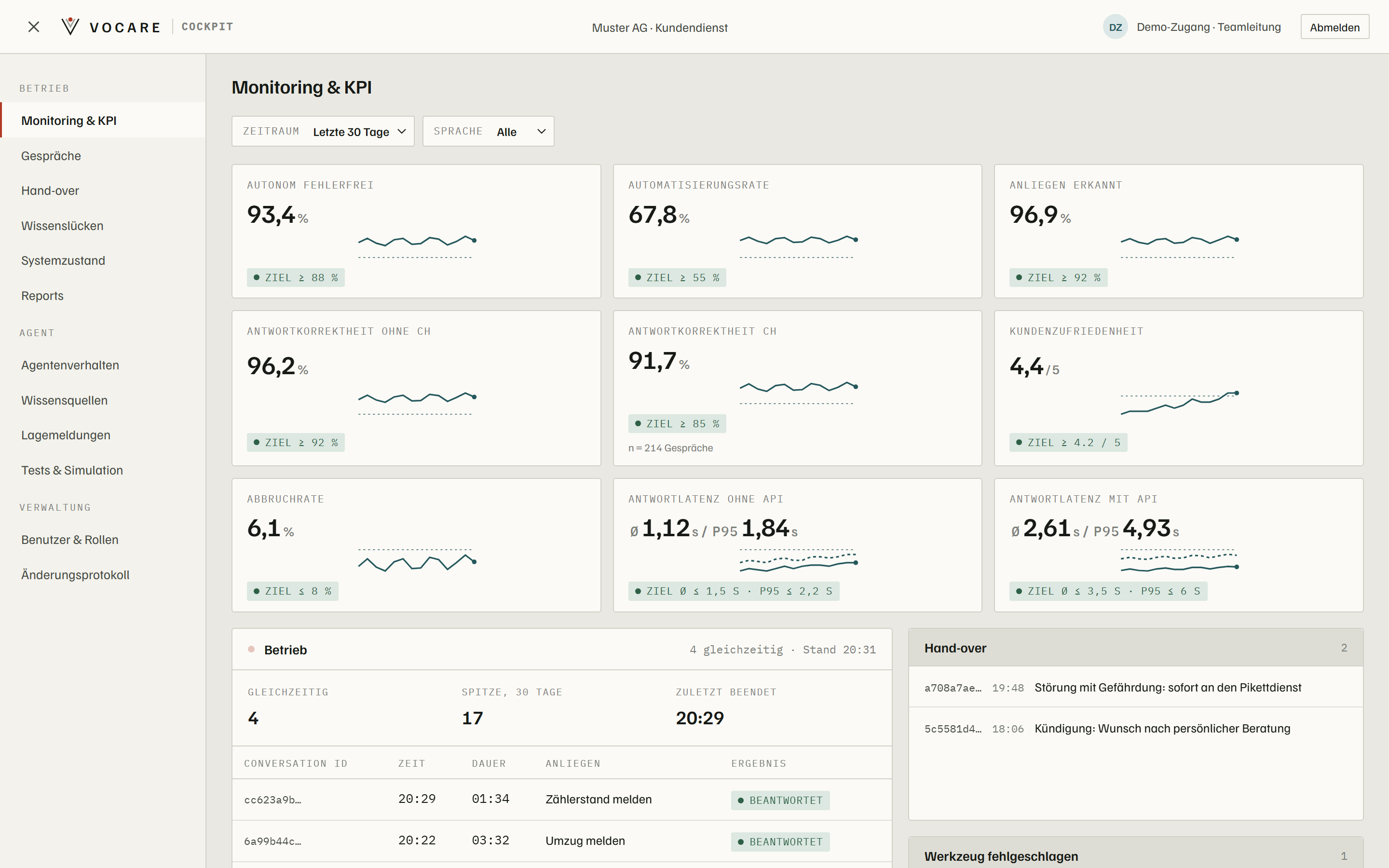
Task: Open Lagemeldungen page
Action: 103,435
